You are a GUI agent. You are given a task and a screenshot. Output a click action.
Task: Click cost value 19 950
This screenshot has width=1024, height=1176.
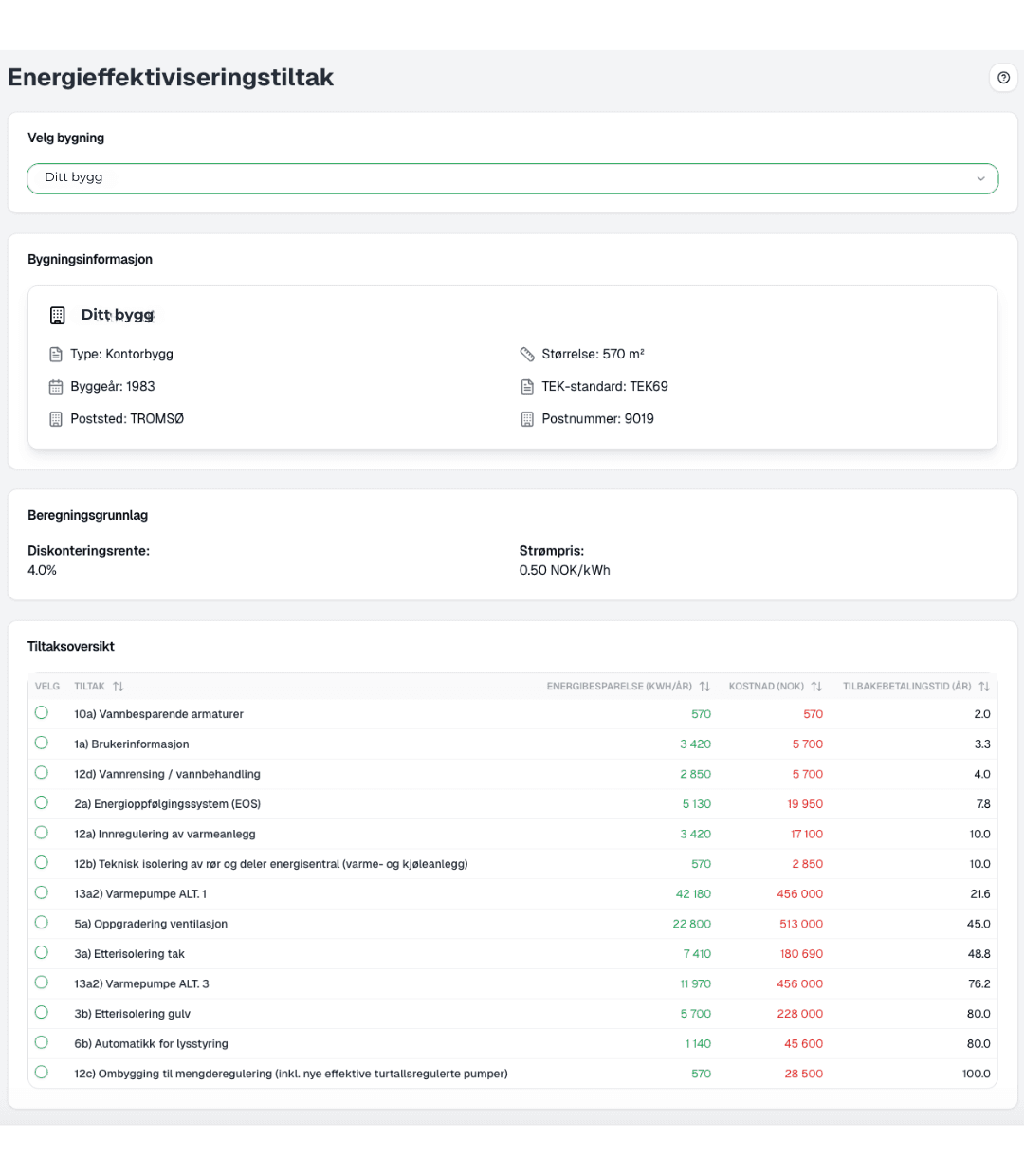pos(805,804)
